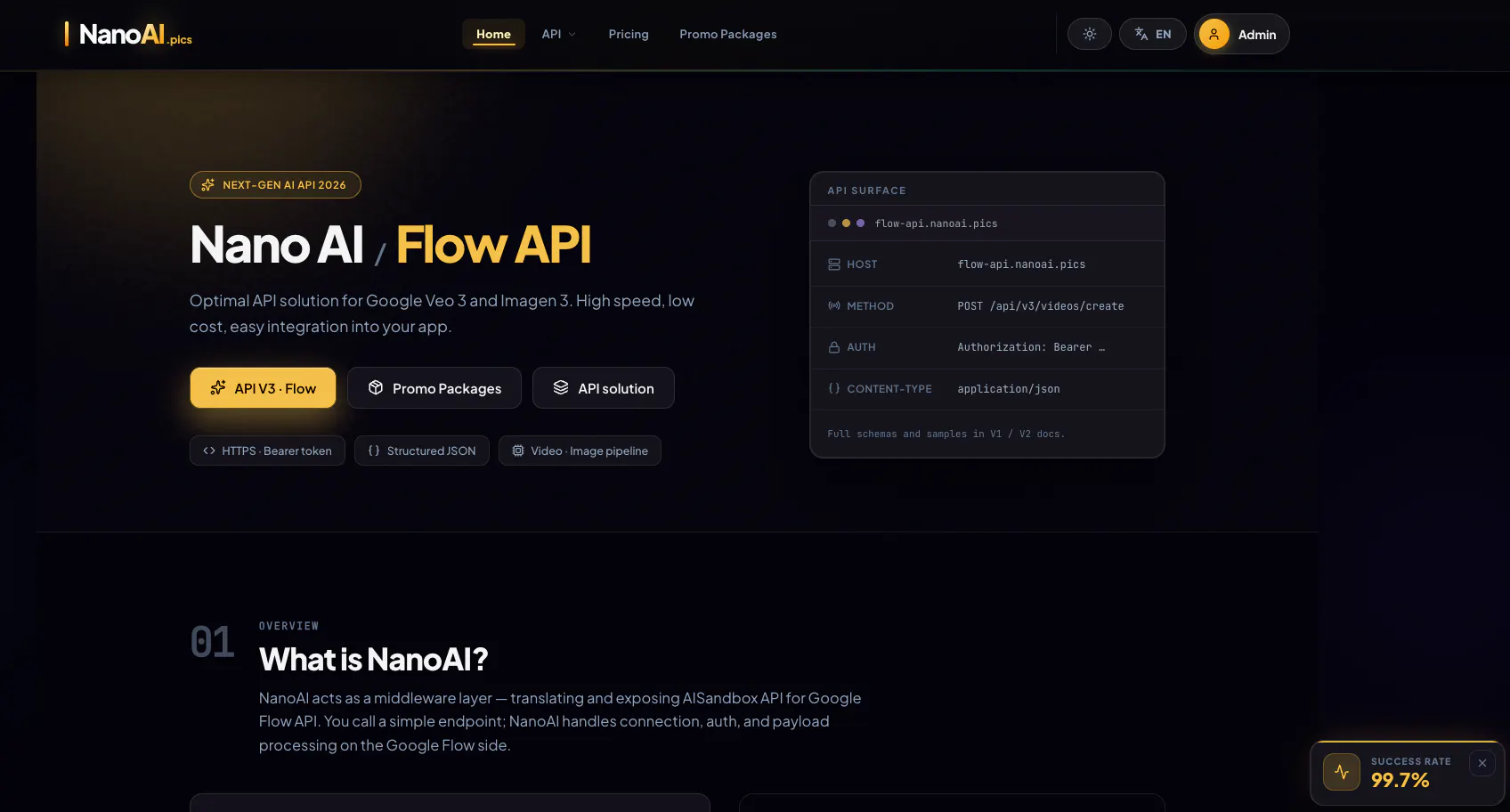Click the HOST server icon

[834, 264]
